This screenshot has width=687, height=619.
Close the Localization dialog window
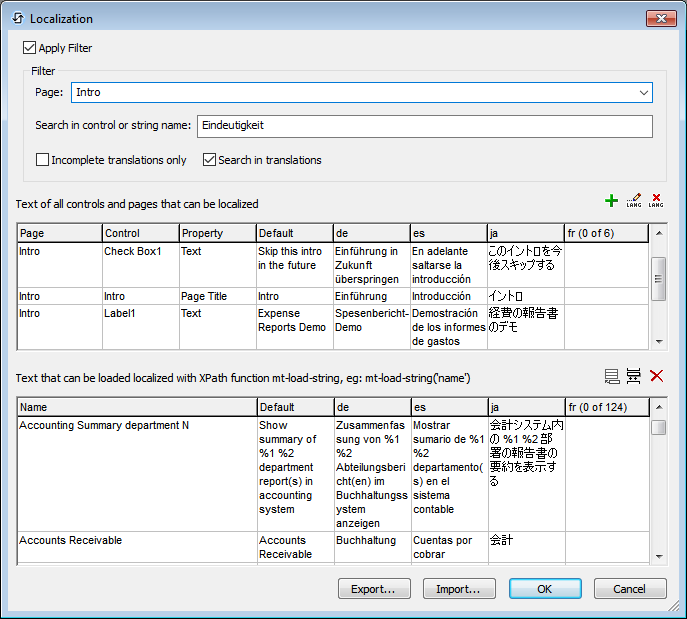(660, 18)
